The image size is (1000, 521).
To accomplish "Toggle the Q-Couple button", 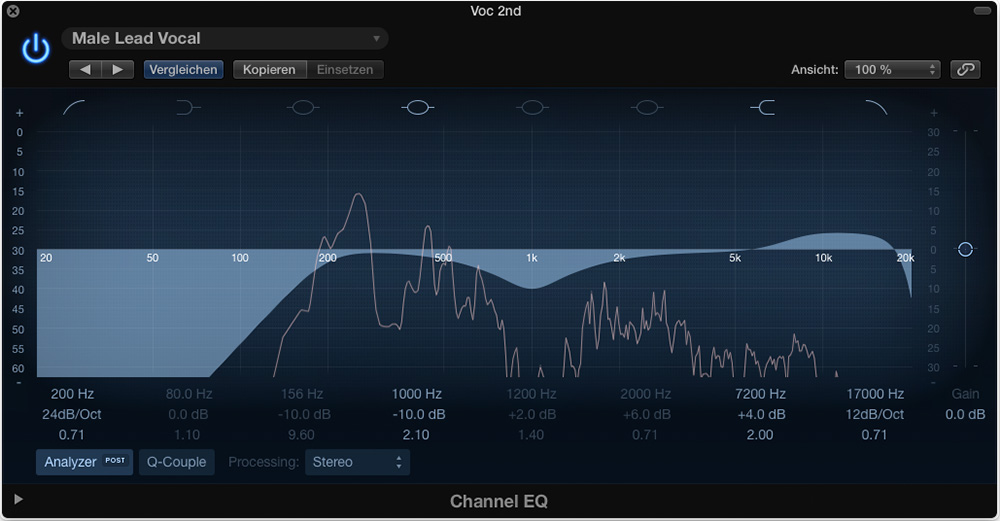I will point(177,462).
